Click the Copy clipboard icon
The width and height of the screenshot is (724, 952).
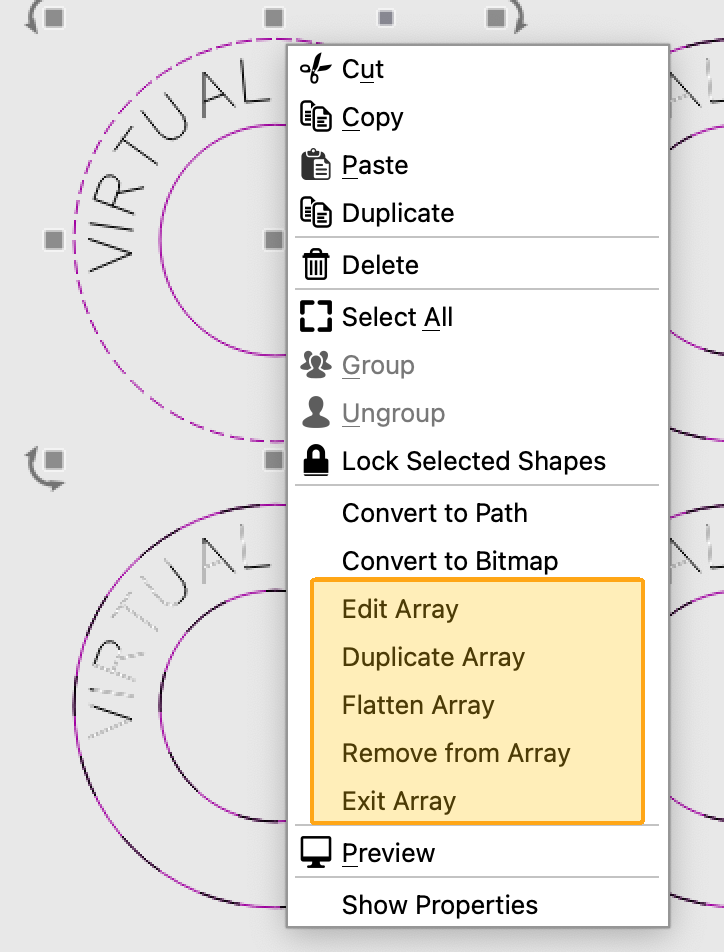point(315,117)
